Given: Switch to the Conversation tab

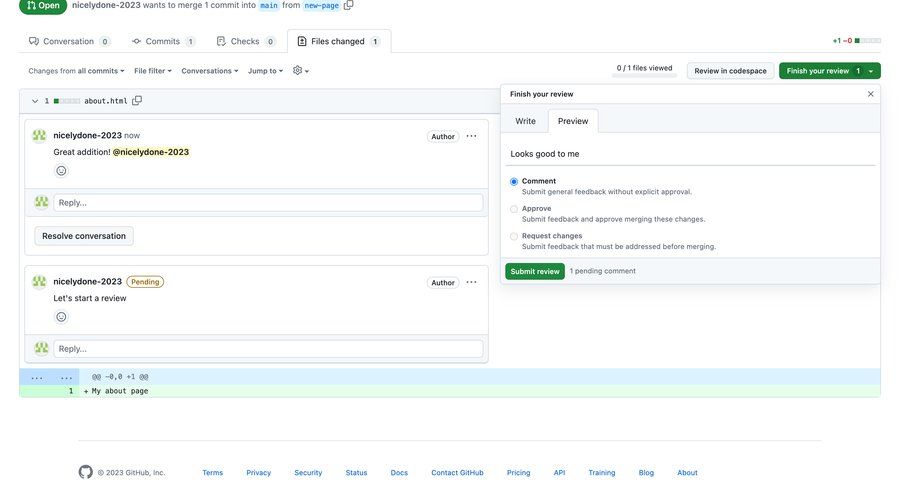Looking at the screenshot, I should [69, 41].
